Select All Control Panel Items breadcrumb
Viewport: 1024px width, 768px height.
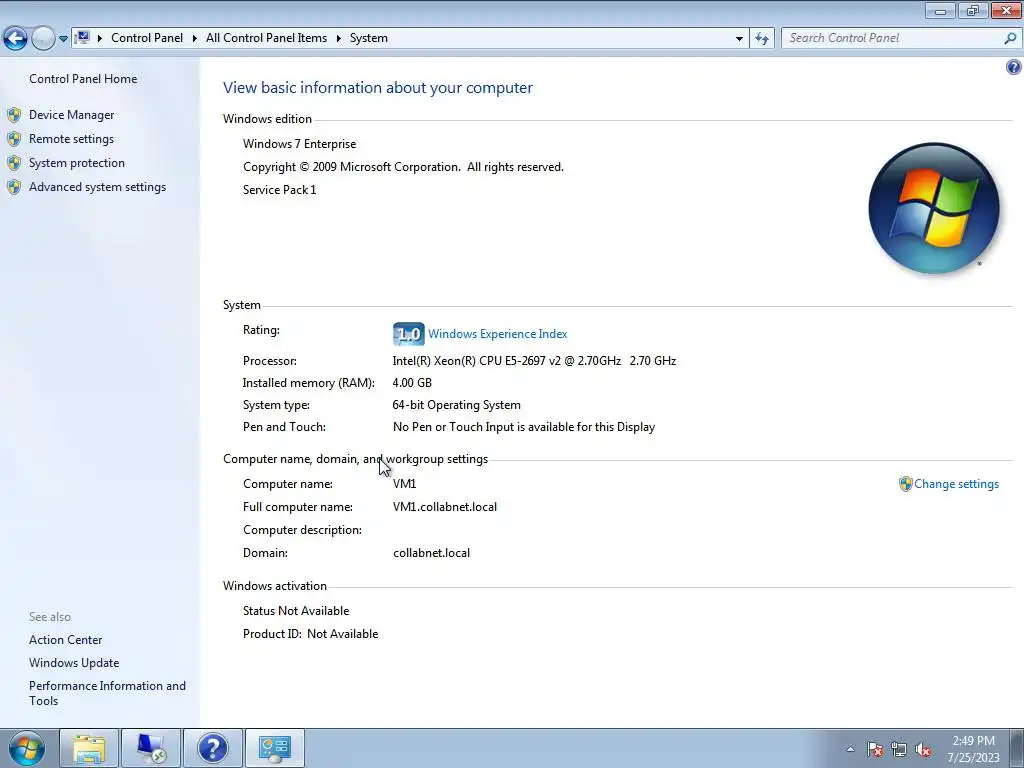click(x=266, y=38)
